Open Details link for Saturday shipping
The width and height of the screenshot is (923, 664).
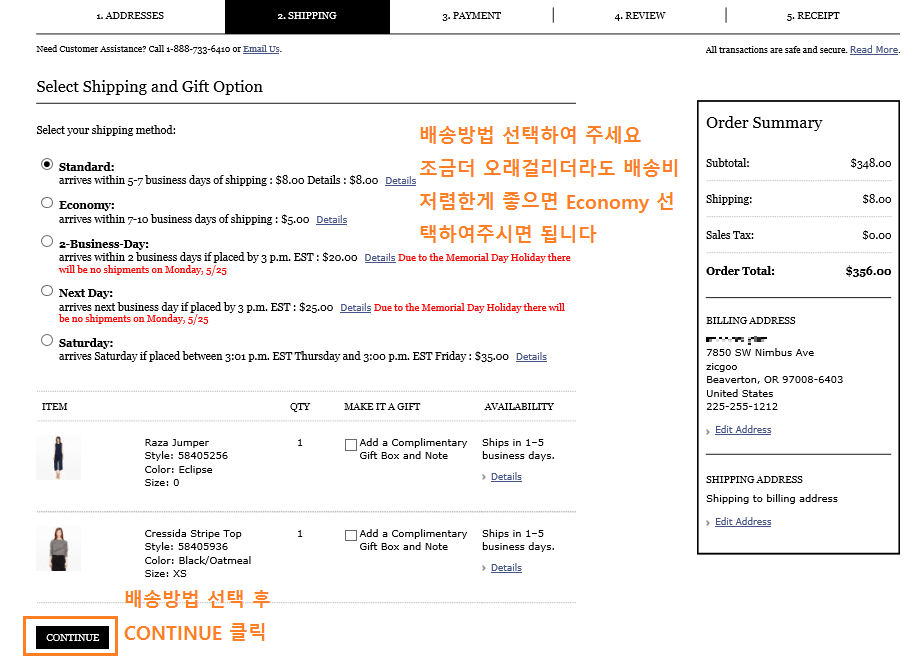coord(531,357)
